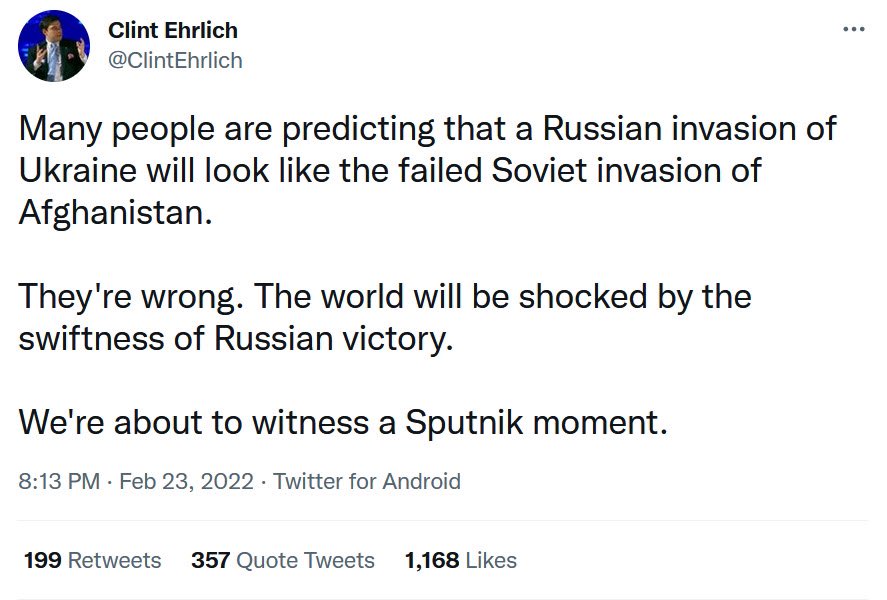This screenshot has height=600, width=887.
Task: Open the Clint Ehrlich display name link
Action: click(x=173, y=30)
